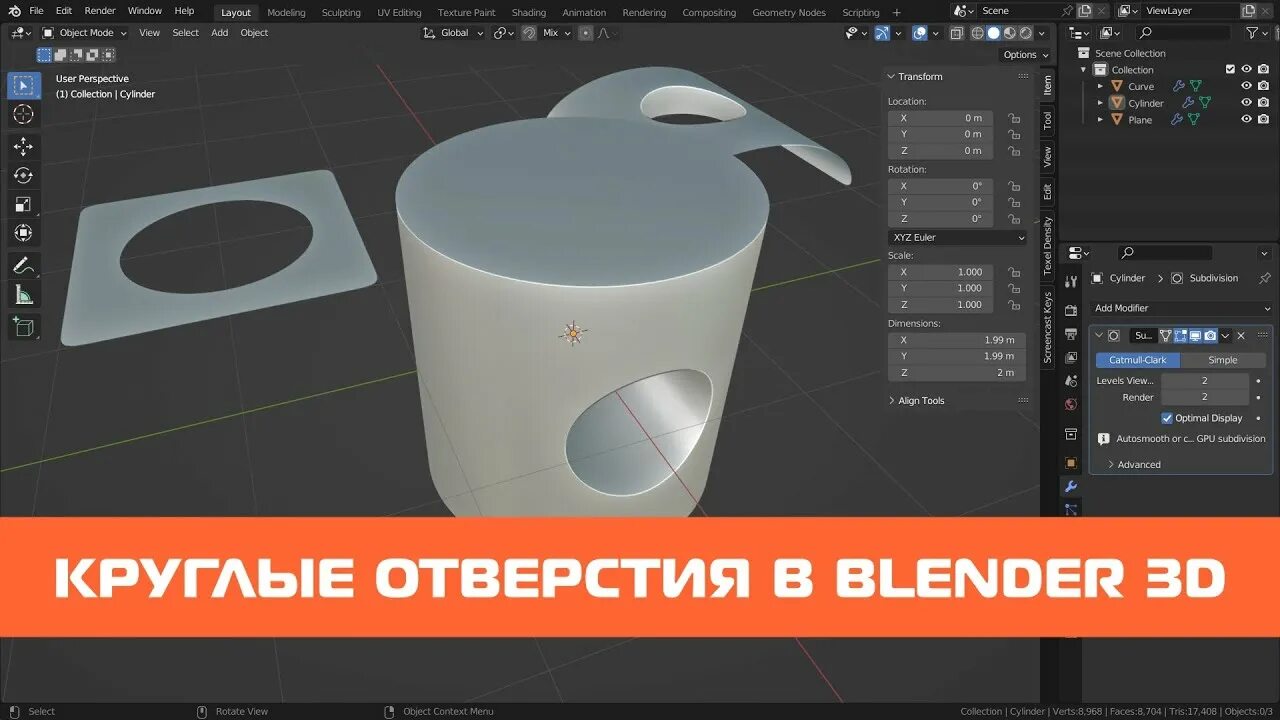The height and width of the screenshot is (720, 1280).
Task: Switch to the Modeling workspace tab
Action: coord(286,12)
